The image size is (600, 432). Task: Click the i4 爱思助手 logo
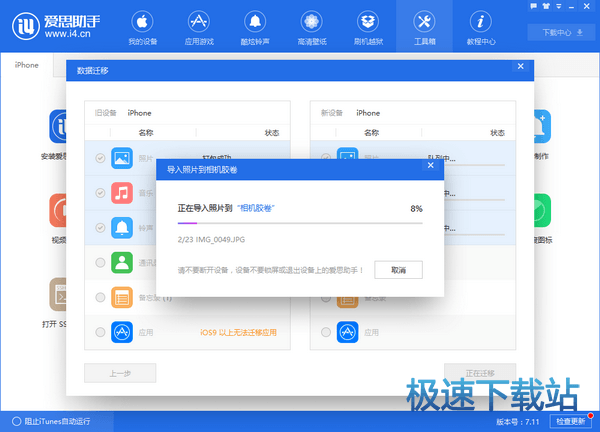point(56,26)
